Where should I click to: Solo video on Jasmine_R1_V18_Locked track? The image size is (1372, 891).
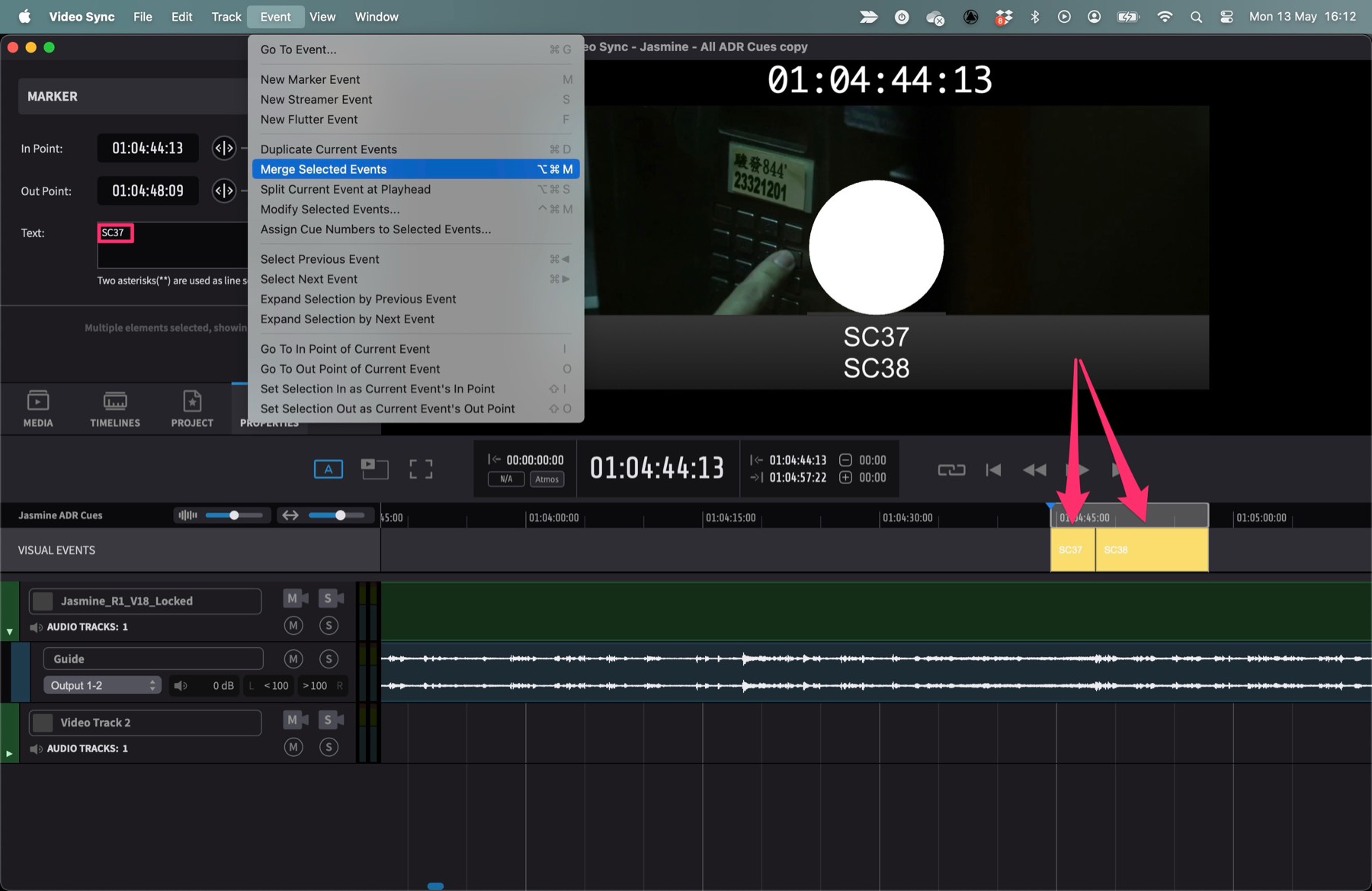tap(331, 598)
